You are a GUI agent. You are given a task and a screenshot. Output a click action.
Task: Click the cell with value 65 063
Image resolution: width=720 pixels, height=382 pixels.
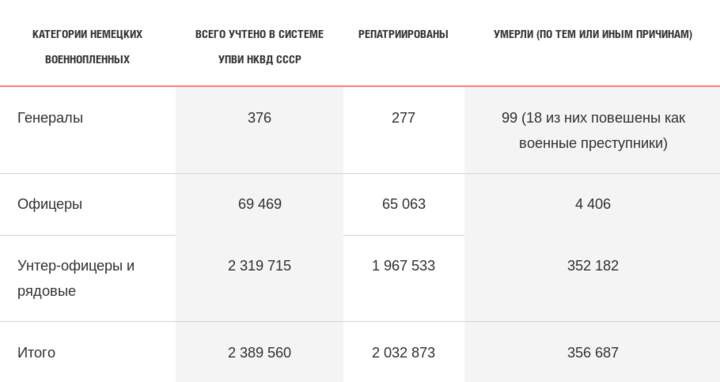click(x=404, y=204)
